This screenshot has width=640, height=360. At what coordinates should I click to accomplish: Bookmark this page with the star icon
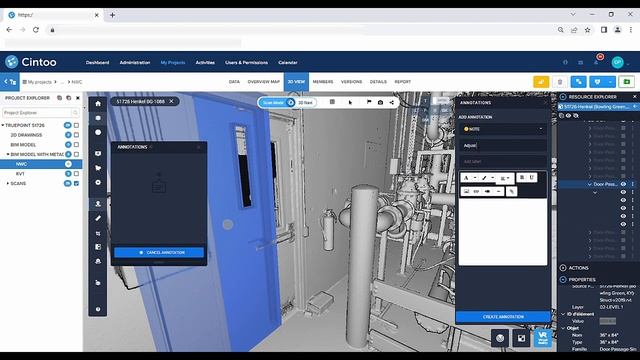pyautogui.click(x=587, y=30)
